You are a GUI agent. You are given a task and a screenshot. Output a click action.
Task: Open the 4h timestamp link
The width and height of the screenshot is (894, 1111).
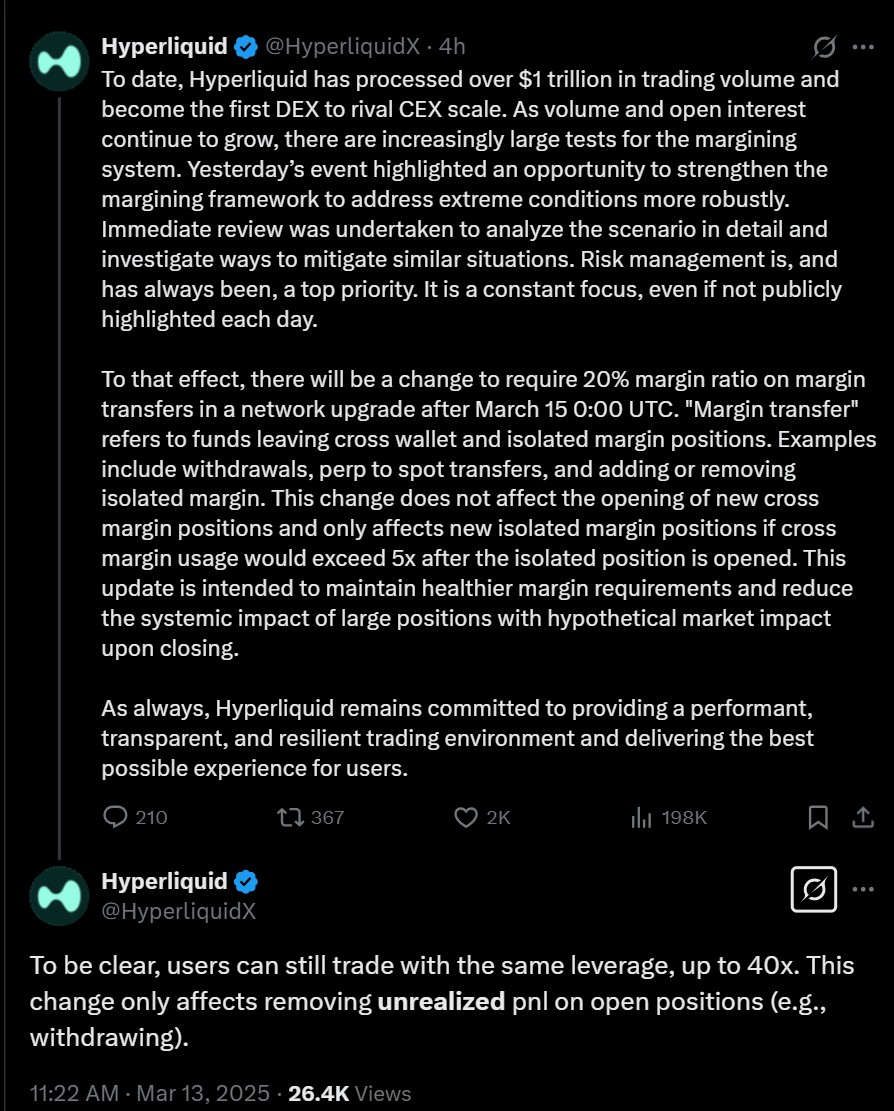click(x=452, y=46)
